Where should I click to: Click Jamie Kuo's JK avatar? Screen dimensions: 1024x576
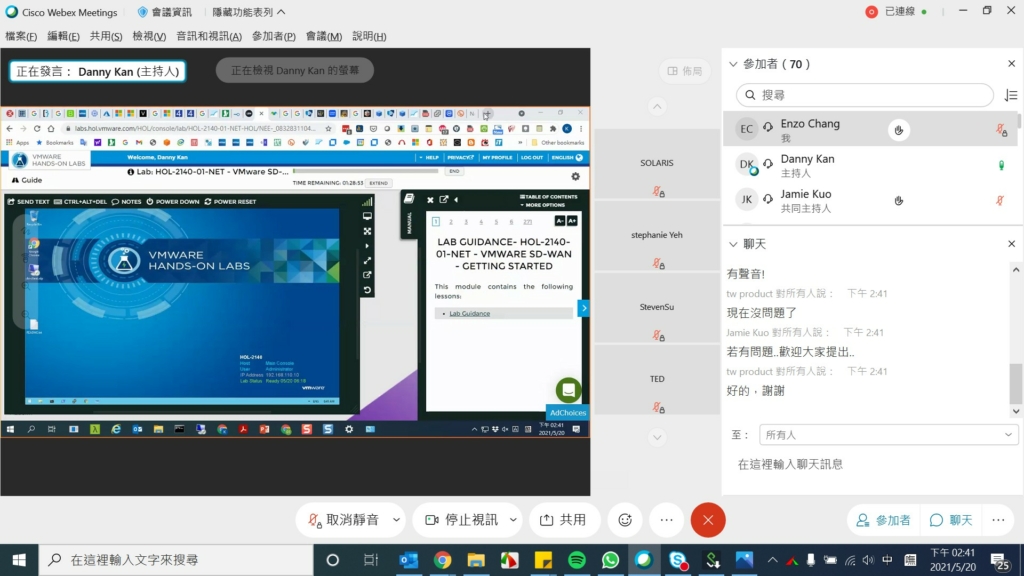click(746, 200)
